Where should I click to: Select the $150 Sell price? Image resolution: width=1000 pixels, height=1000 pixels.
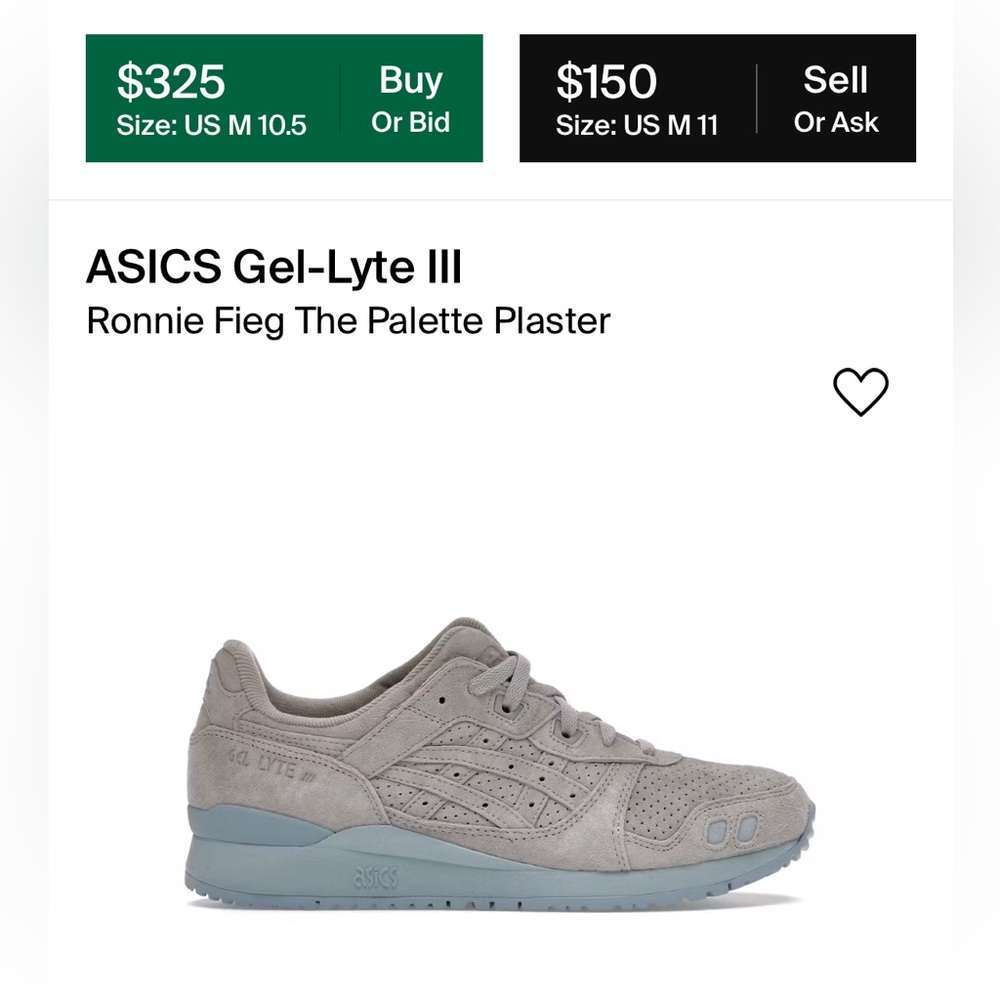pos(605,81)
